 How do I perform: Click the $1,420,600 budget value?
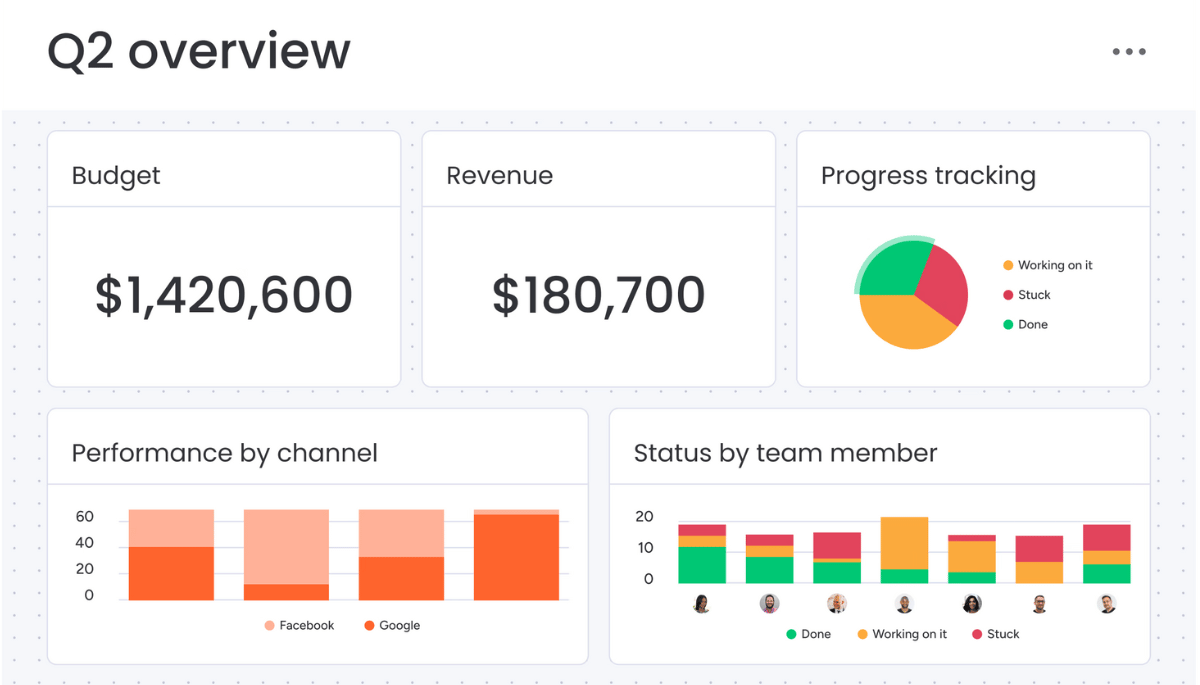pyautogui.click(x=224, y=296)
